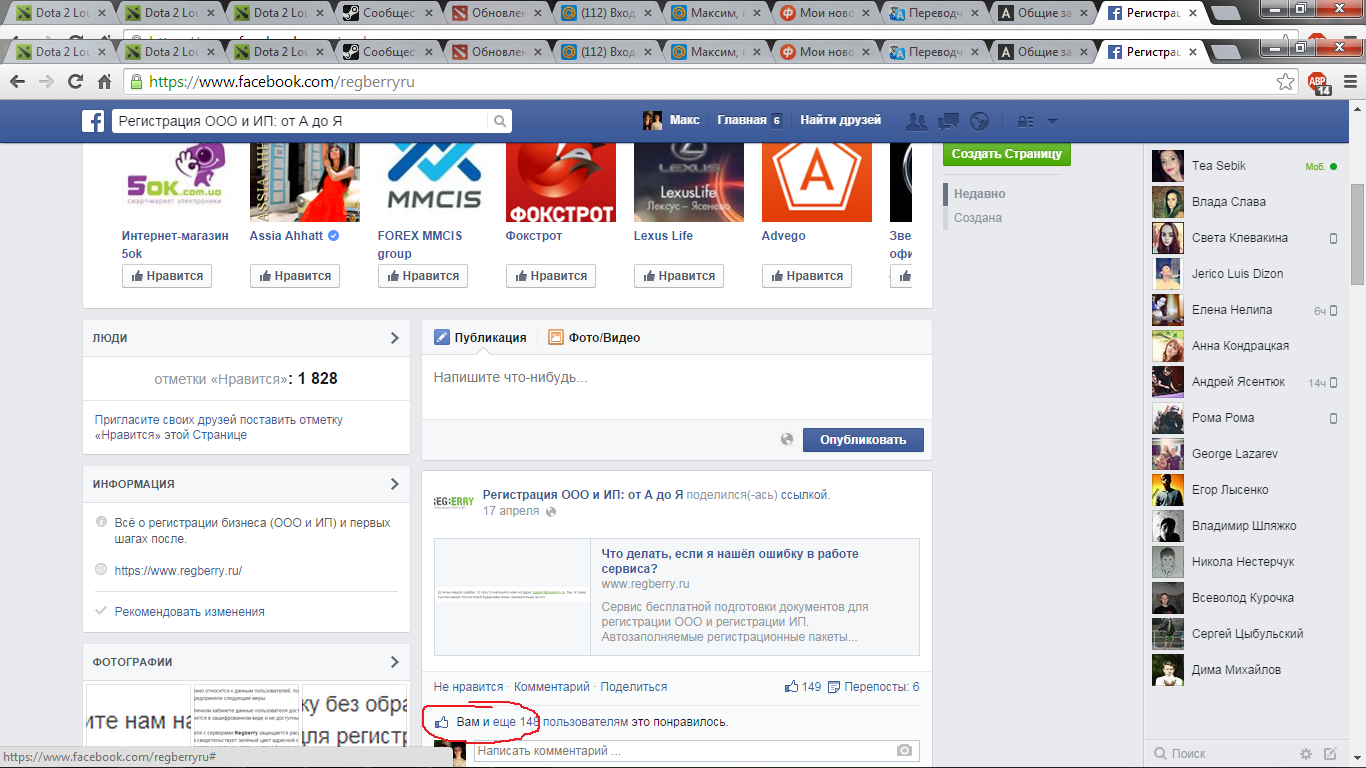Bookmark this page with the star icon
The width and height of the screenshot is (1366, 768).
point(1286,82)
